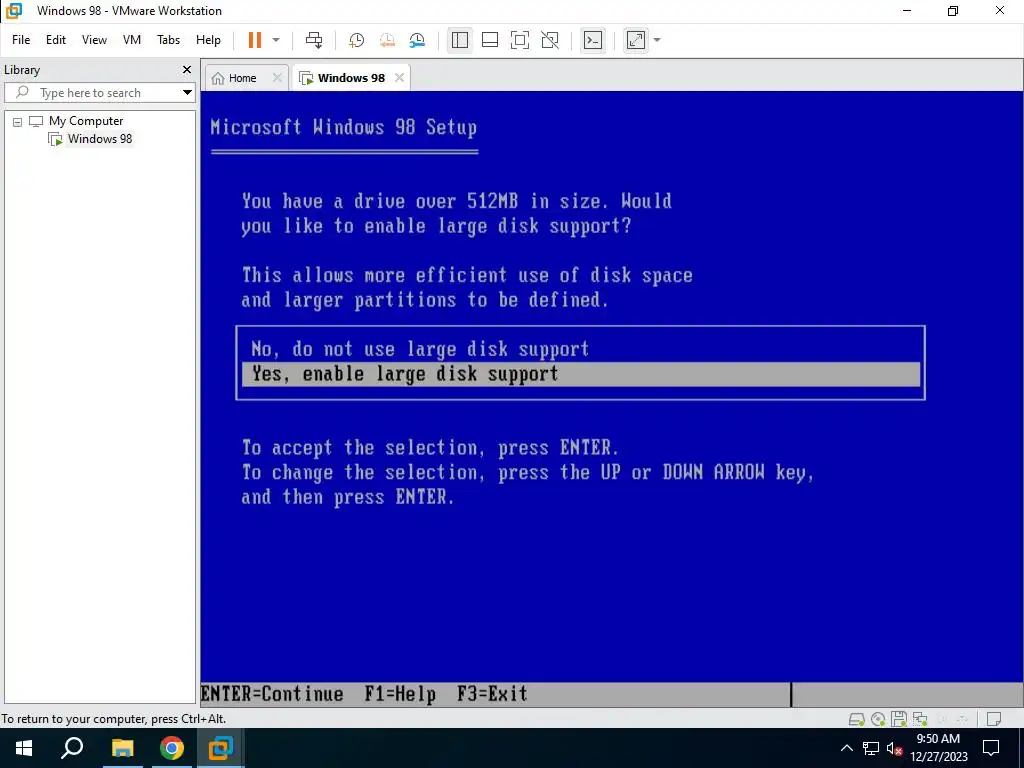Open the File menu
Image resolution: width=1024 pixels, height=768 pixels.
click(21, 40)
